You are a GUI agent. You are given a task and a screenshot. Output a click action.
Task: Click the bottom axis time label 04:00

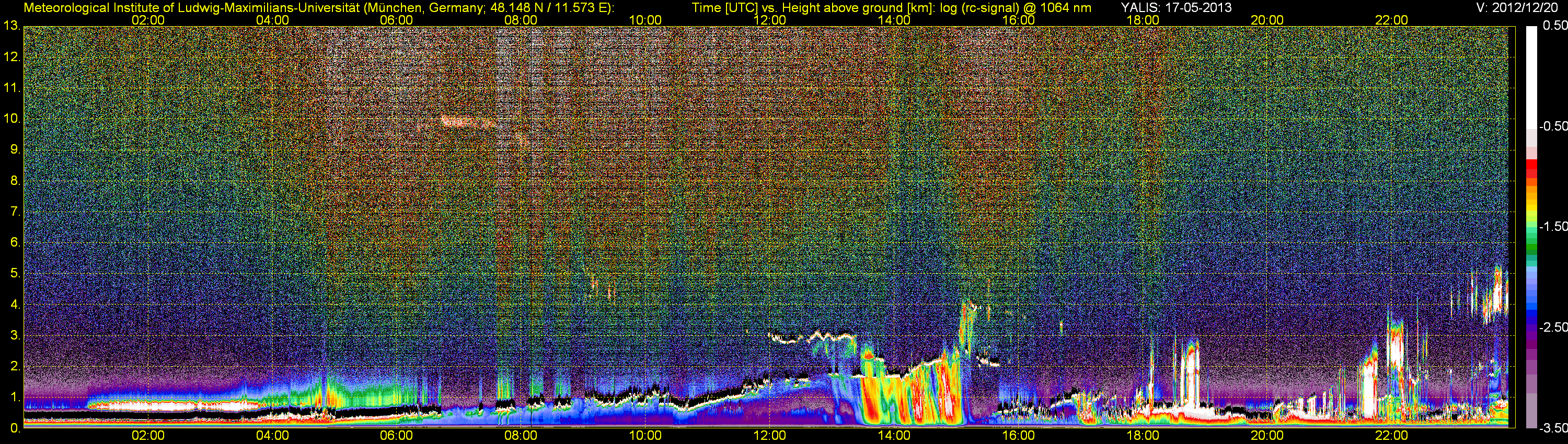click(272, 436)
